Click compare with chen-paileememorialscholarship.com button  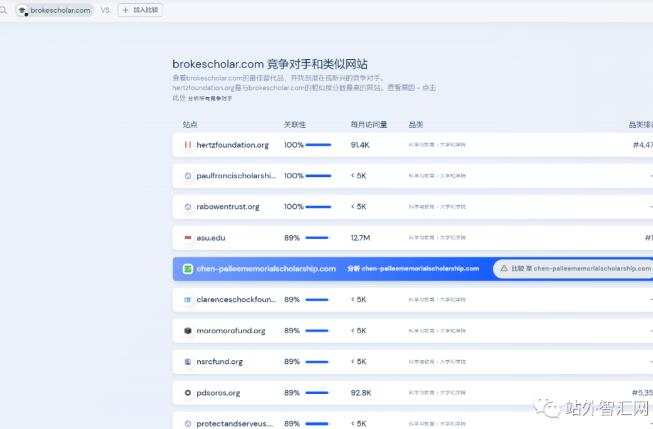tap(573, 269)
